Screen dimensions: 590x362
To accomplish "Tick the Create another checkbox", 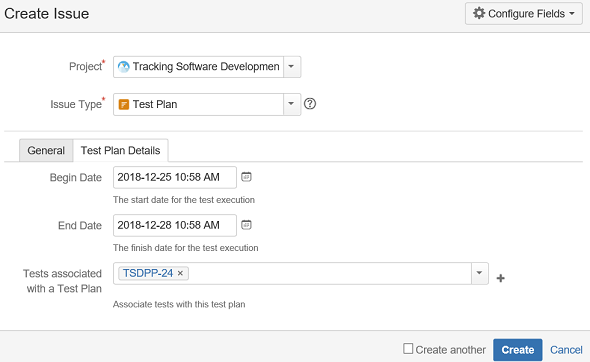I will [x=408, y=348].
